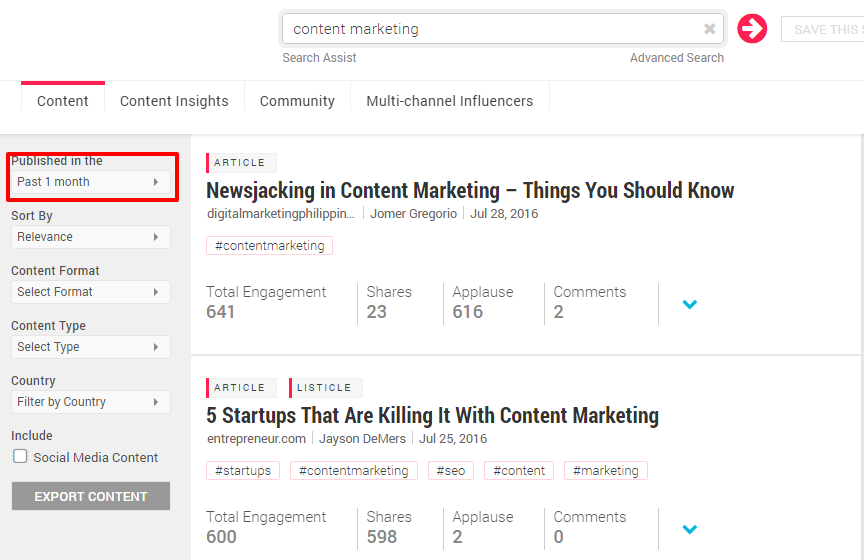
Task: Click the Jul 28, 2016 date
Action: coord(504,214)
